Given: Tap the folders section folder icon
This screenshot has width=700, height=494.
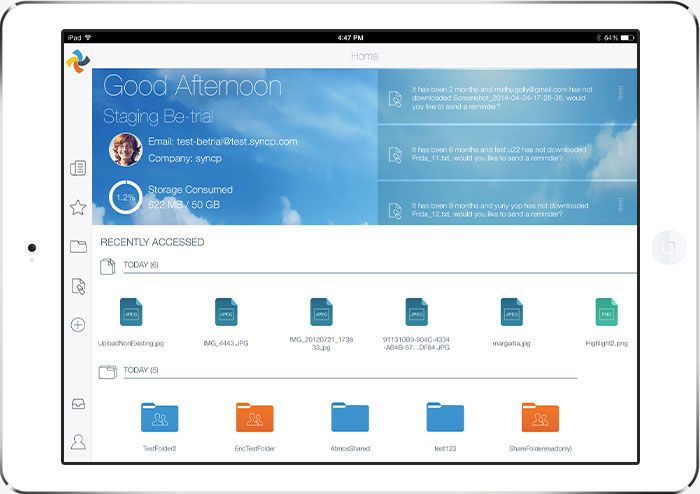Looking at the screenshot, I should [x=108, y=372].
